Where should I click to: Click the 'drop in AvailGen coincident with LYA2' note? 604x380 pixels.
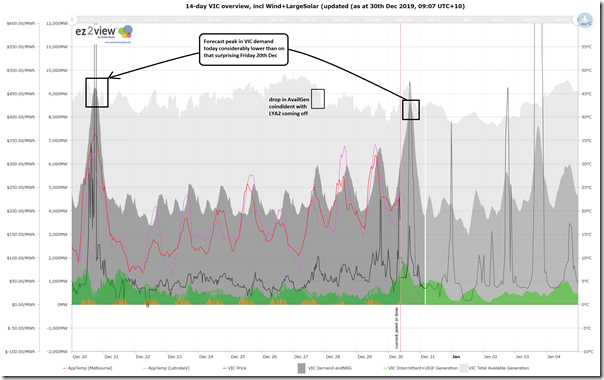click(x=289, y=106)
